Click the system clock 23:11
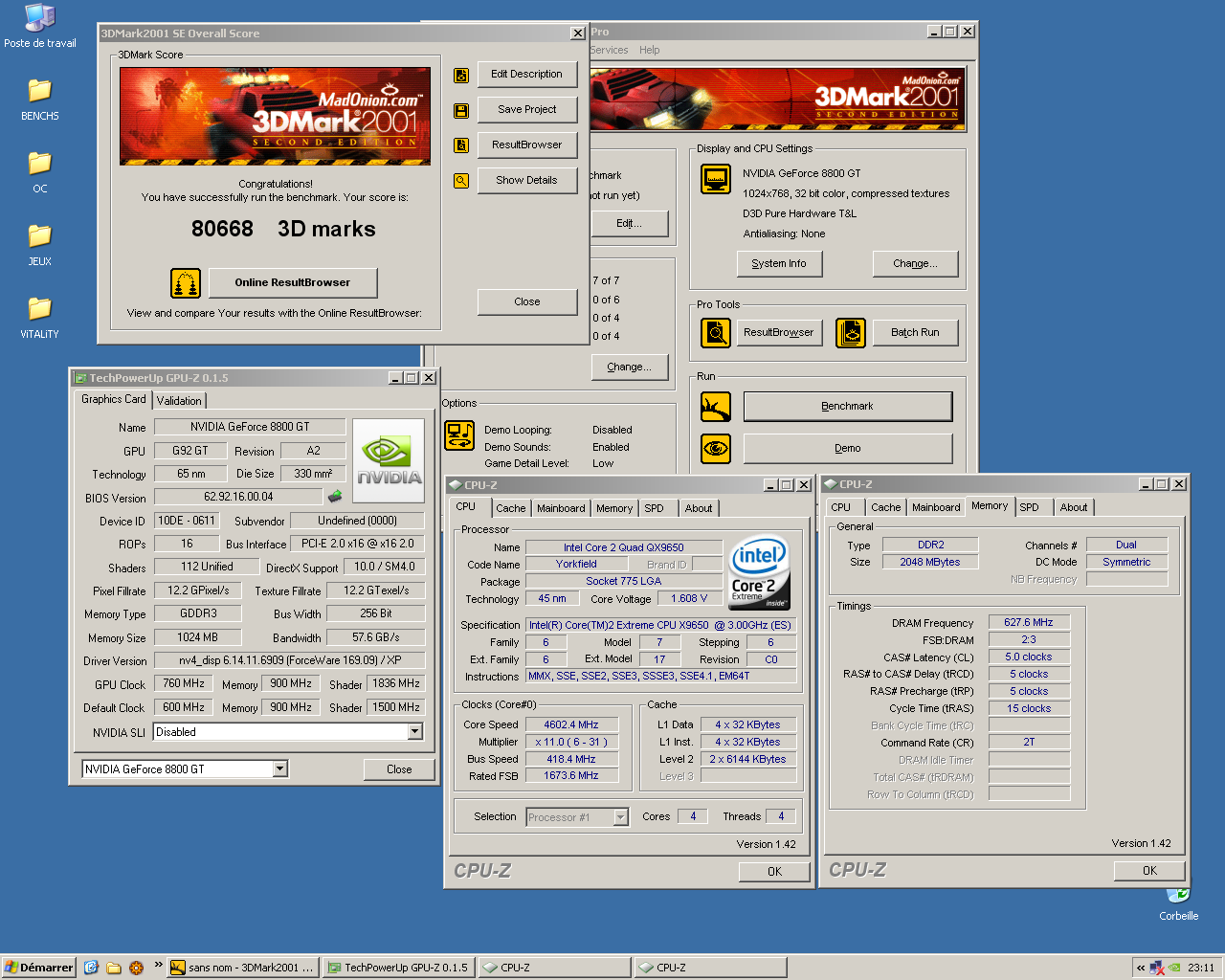The height and width of the screenshot is (980, 1225). 1201,968
